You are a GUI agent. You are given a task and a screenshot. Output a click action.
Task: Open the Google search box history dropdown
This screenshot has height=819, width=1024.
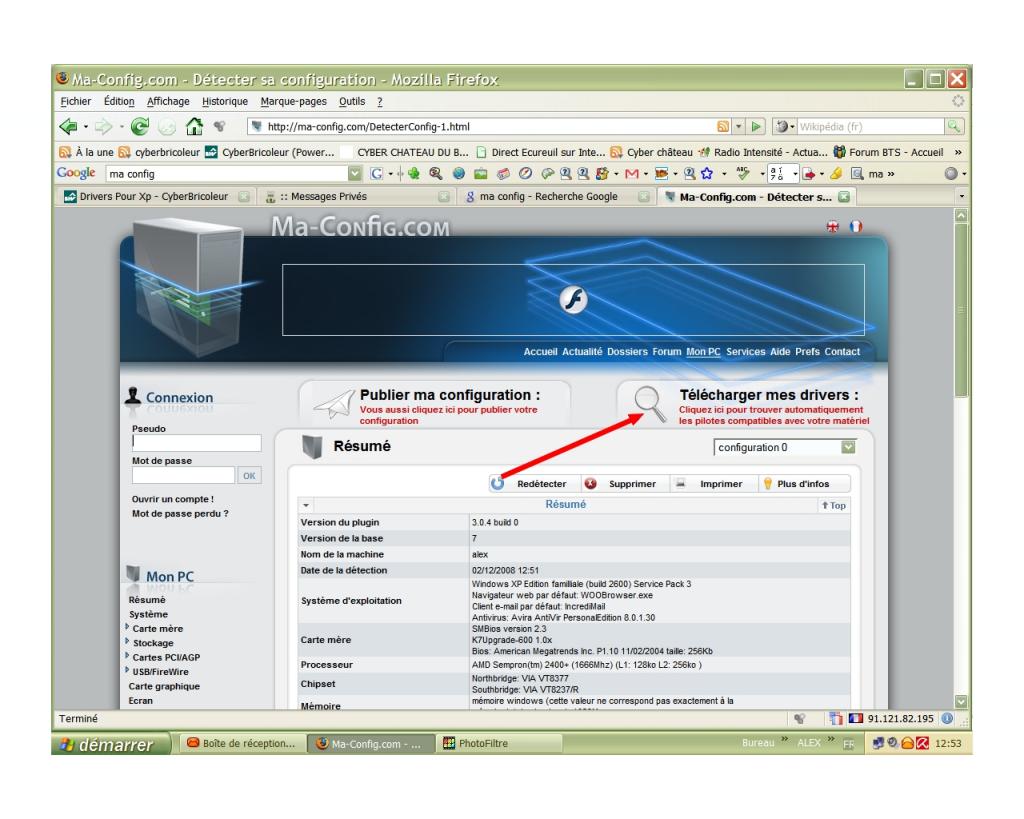[355, 174]
